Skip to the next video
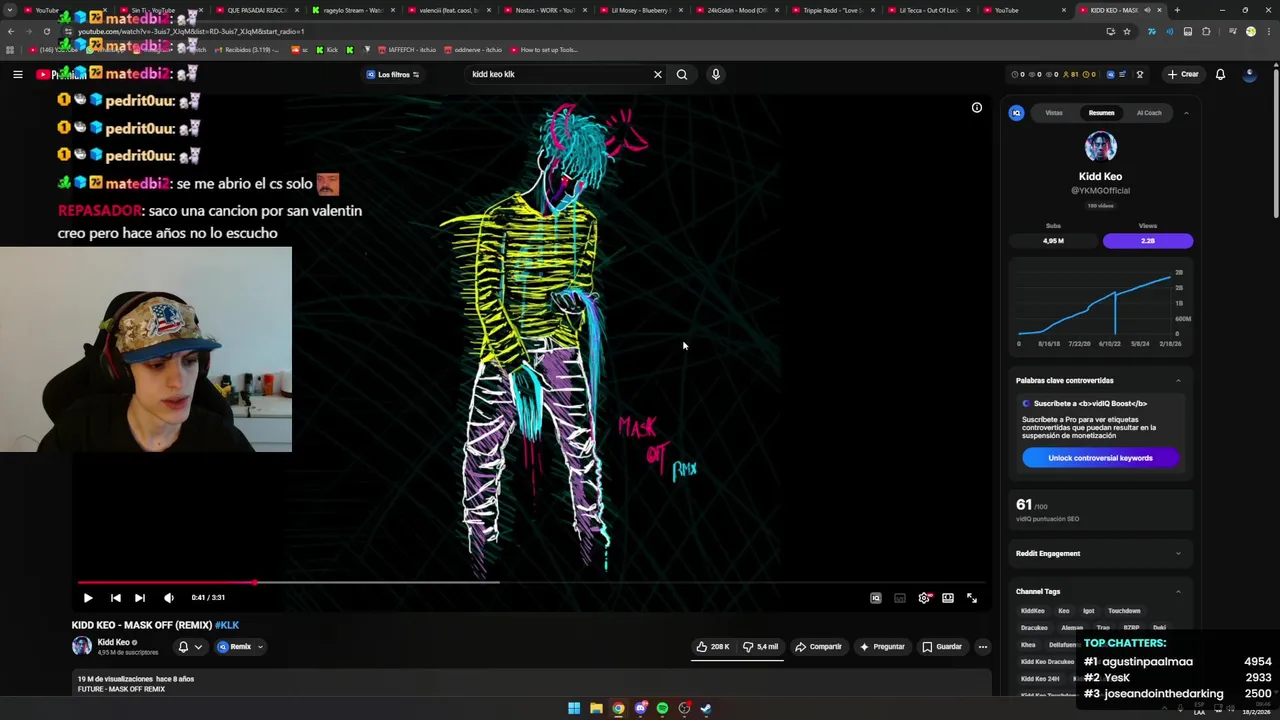The width and height of the screenshot is (1280, 720). pyautogui.click(x=140, y=598)
